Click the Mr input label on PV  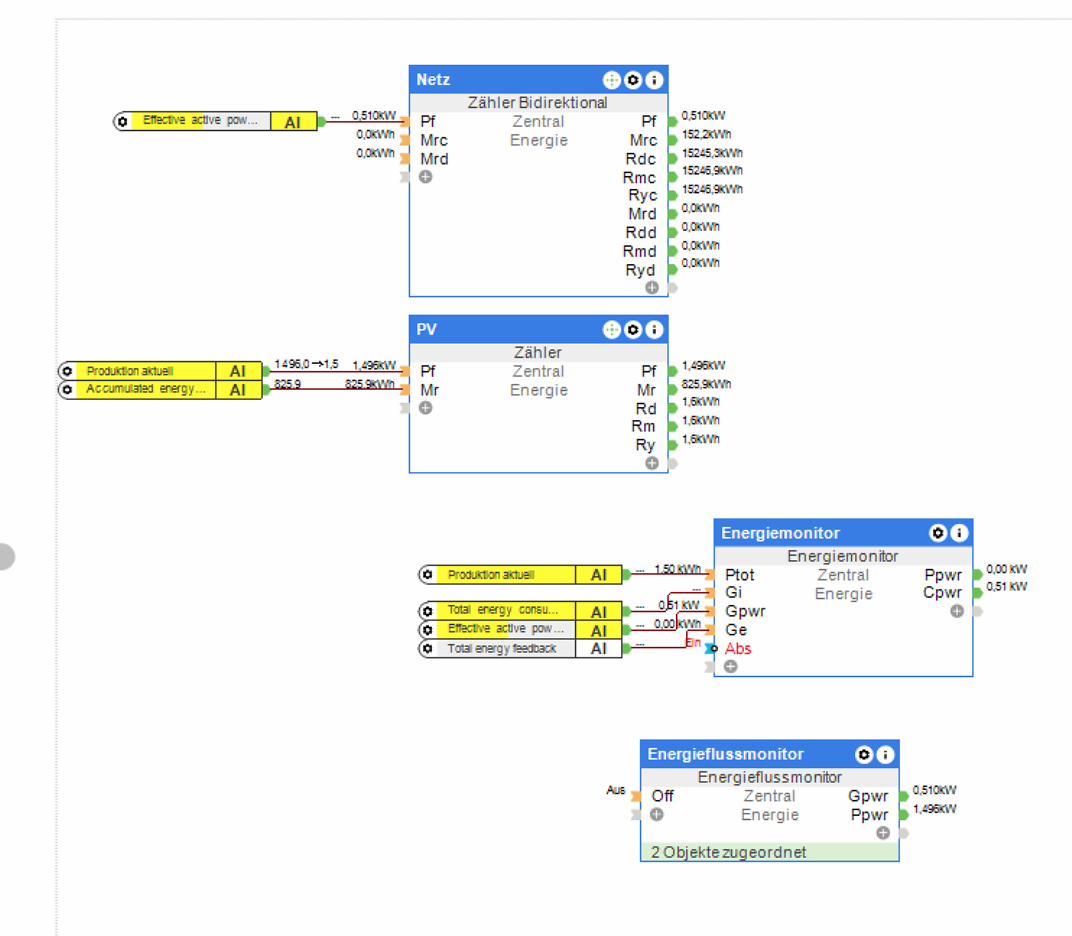pos(429,390)
